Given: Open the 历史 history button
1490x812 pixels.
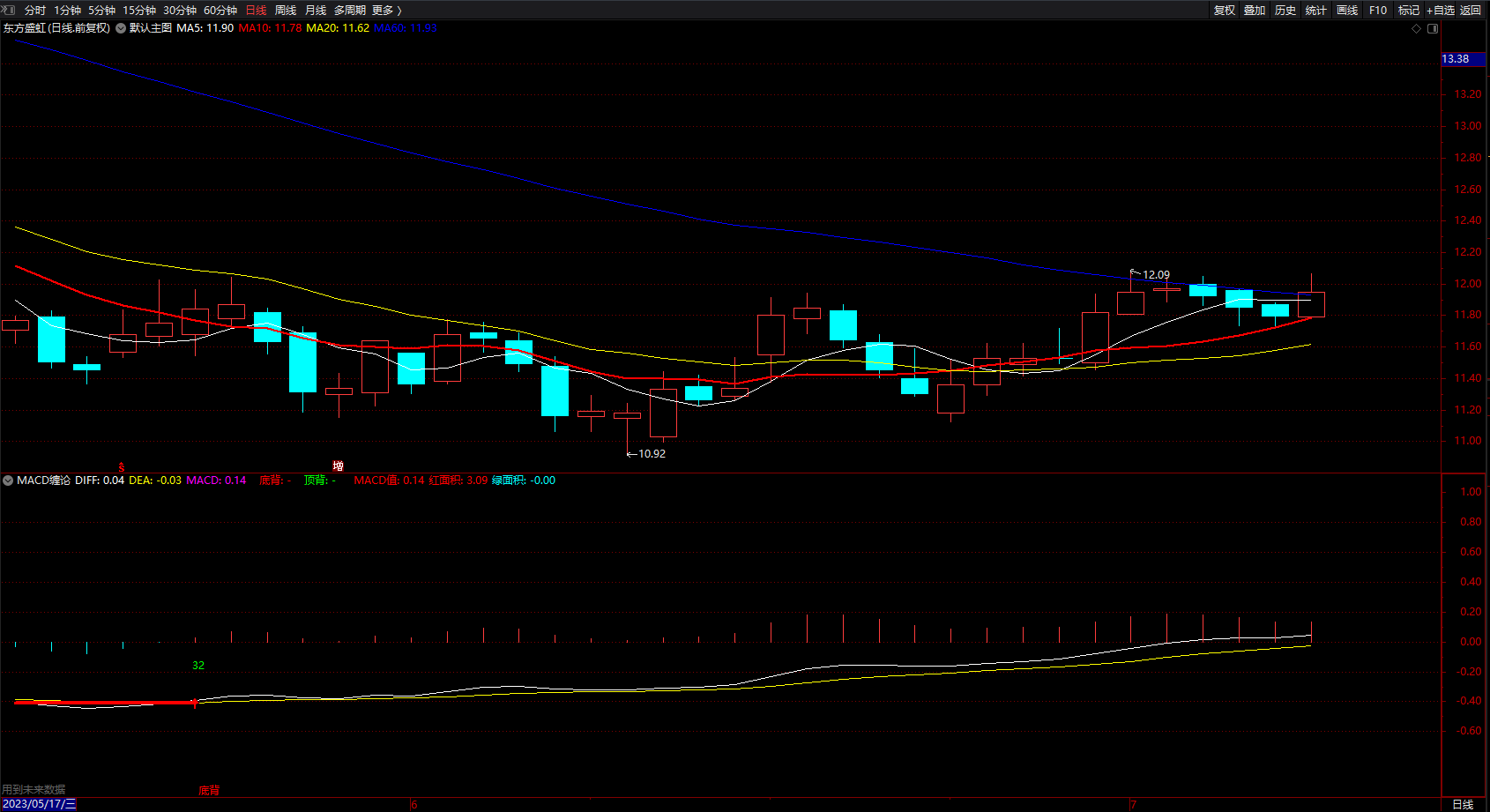Looking at the screenshot, I should tap(1285, 11).
